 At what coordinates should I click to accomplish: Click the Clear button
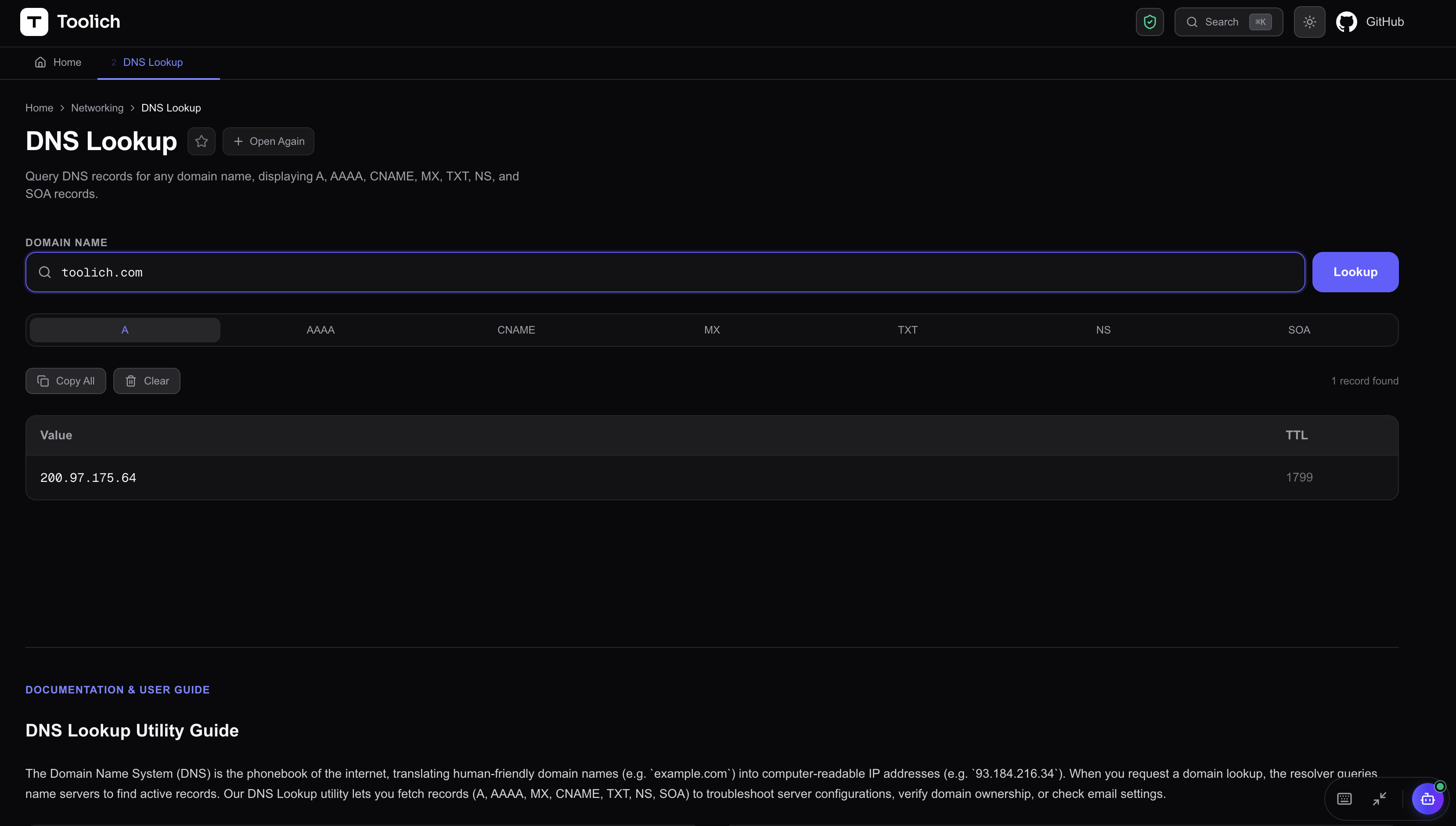click(147, 381)
